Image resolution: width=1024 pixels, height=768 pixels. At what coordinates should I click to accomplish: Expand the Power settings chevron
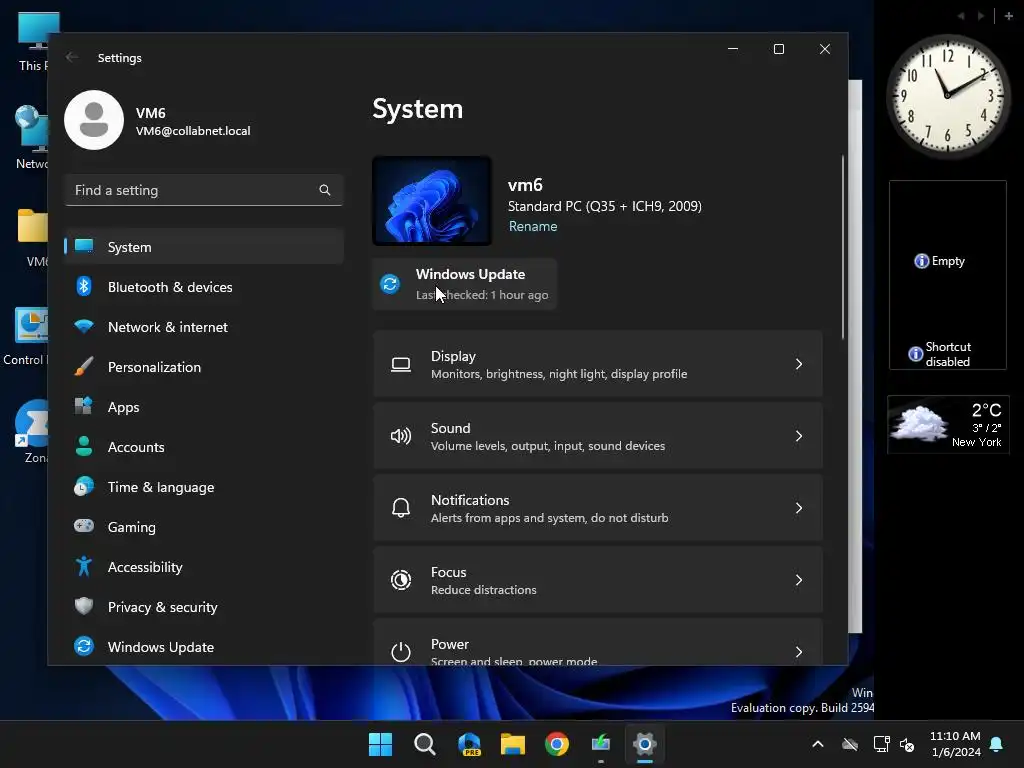[799, 652]
